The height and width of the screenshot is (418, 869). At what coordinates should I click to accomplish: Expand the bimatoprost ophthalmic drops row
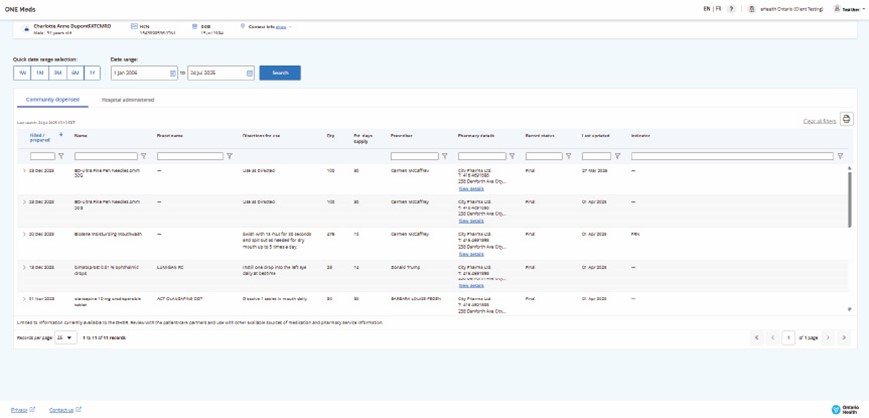point(24,267)
